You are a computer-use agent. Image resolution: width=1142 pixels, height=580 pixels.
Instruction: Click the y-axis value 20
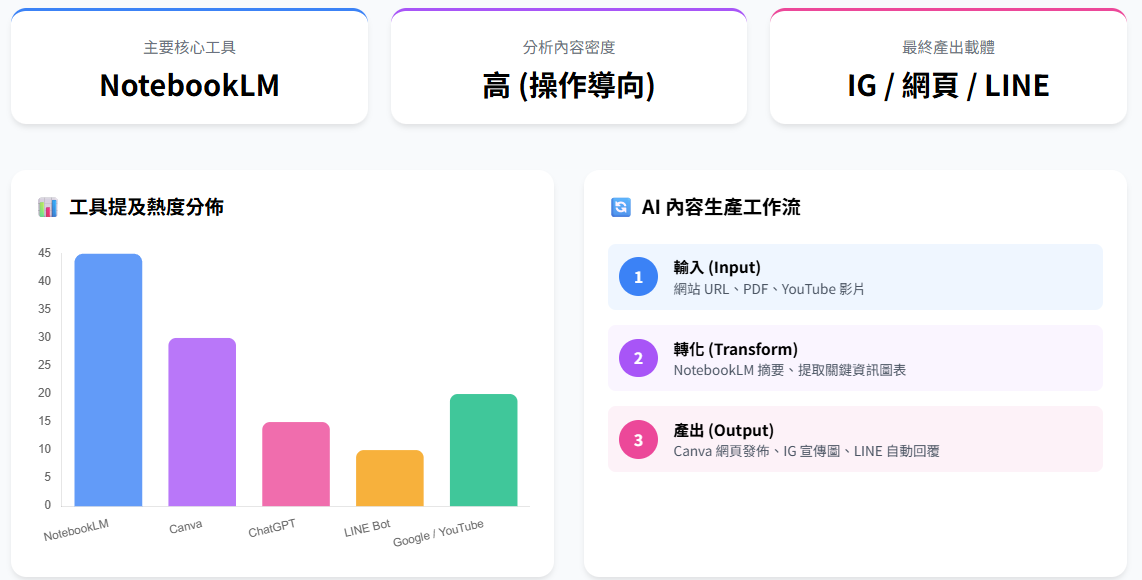pyautogui.click(x=44, y=393)
